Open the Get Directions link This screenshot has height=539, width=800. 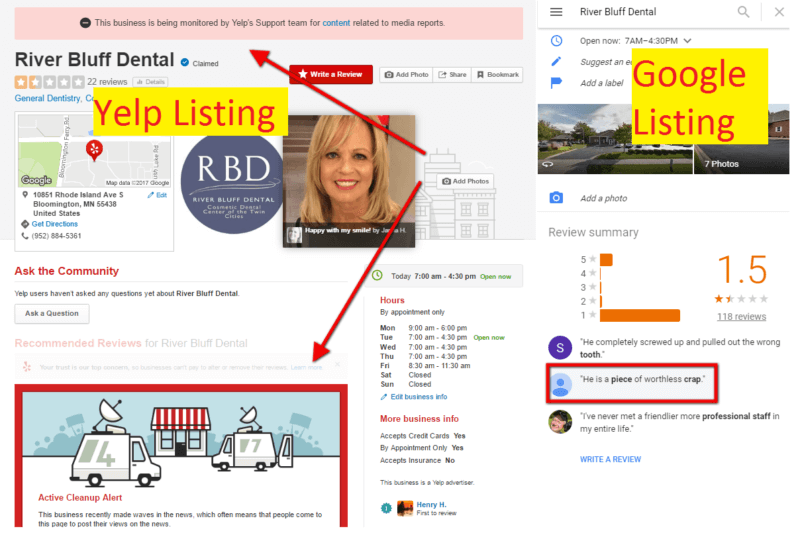coord(55,224)
